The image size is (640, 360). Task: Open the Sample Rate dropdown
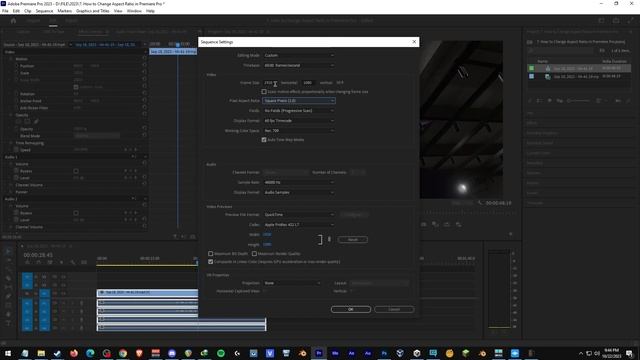299,182
